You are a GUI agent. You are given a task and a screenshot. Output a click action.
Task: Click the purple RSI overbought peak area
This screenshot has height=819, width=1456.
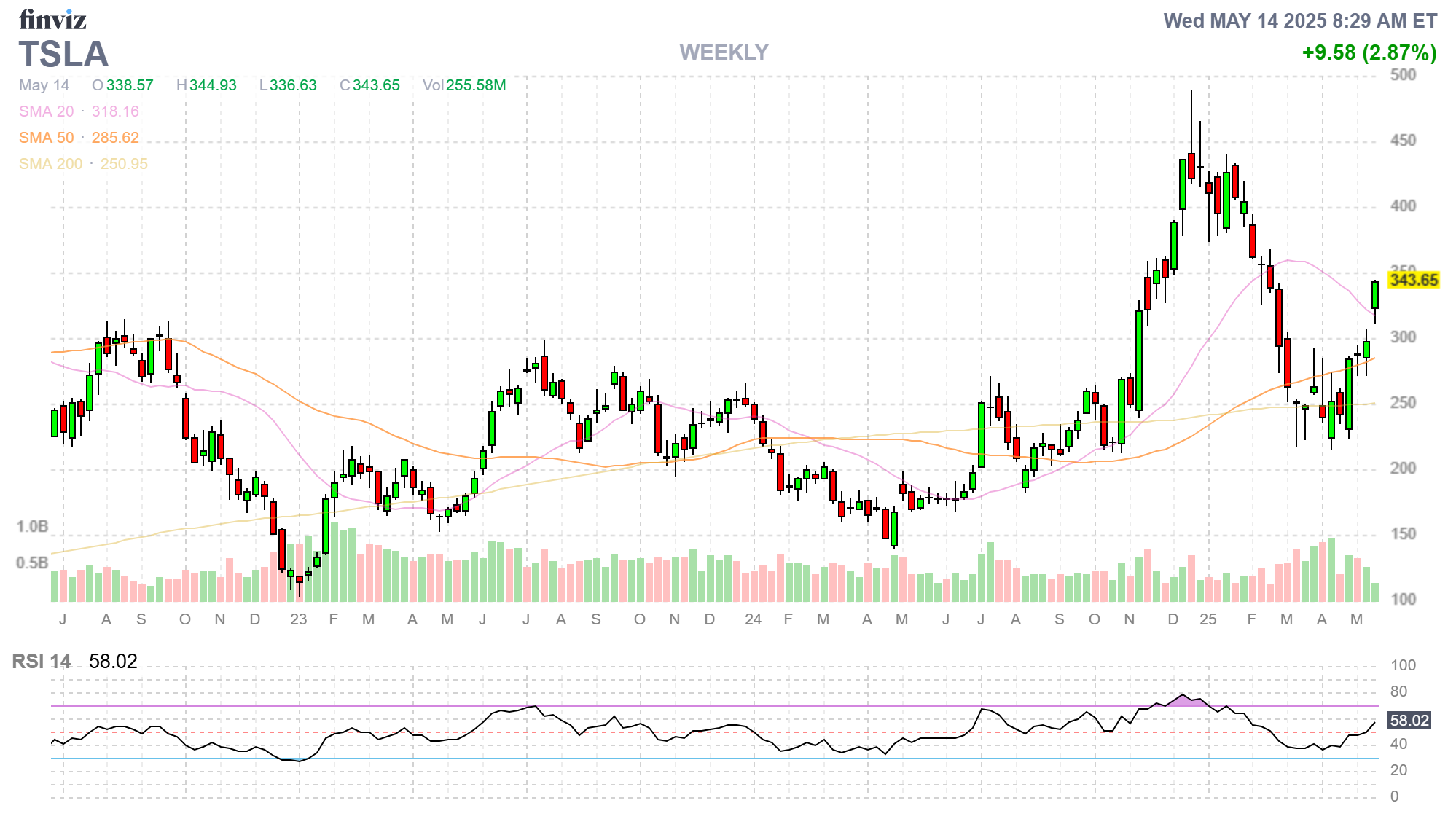1185,701
